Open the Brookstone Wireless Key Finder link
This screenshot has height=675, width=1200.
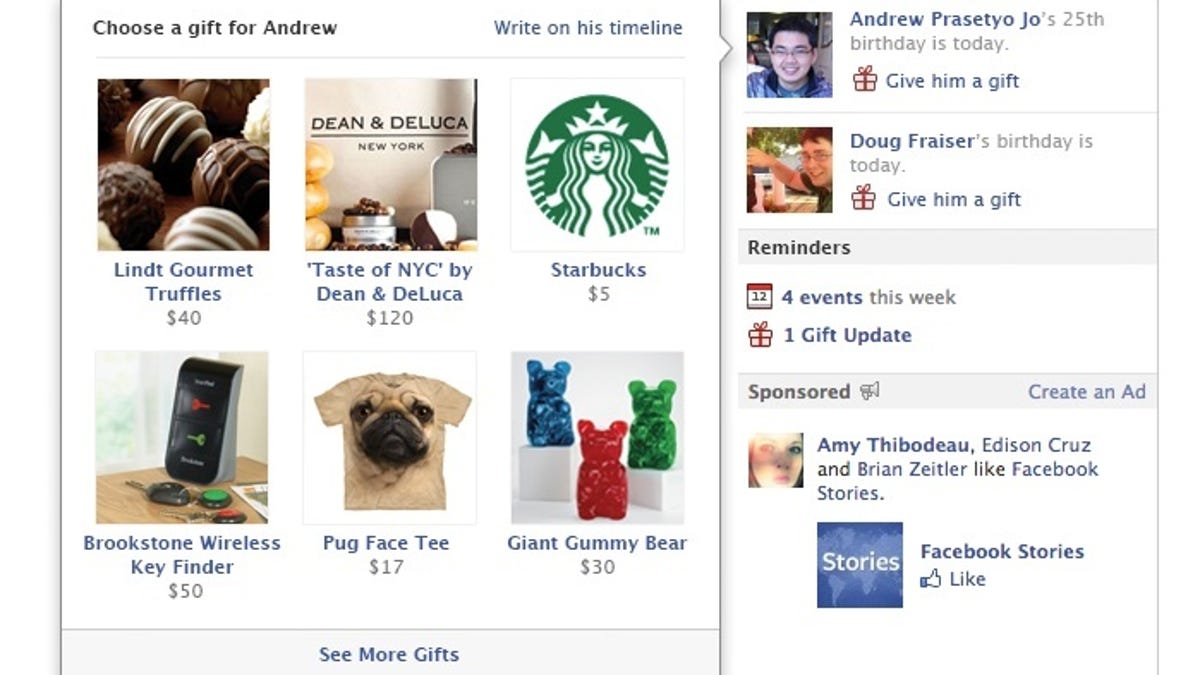pyautogui.click(x=182, y=555)
